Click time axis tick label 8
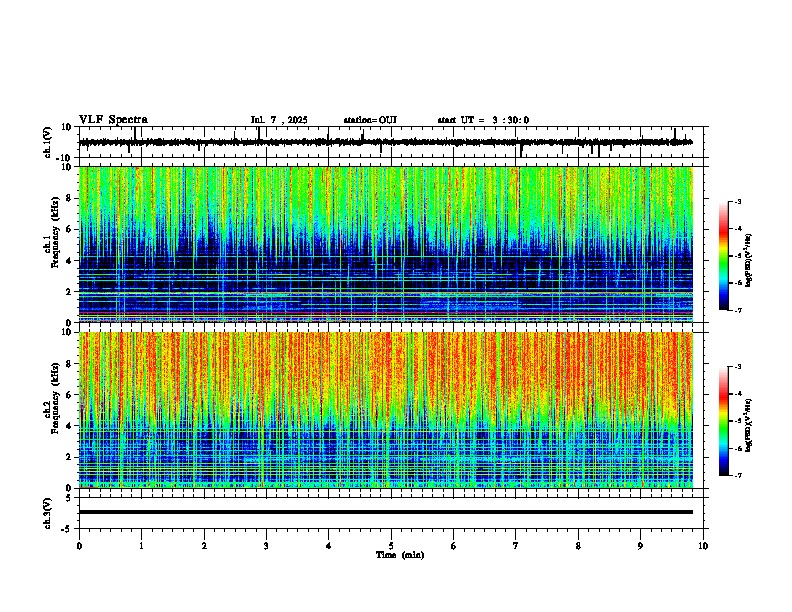792x612 pixels. tap(578, 546)
